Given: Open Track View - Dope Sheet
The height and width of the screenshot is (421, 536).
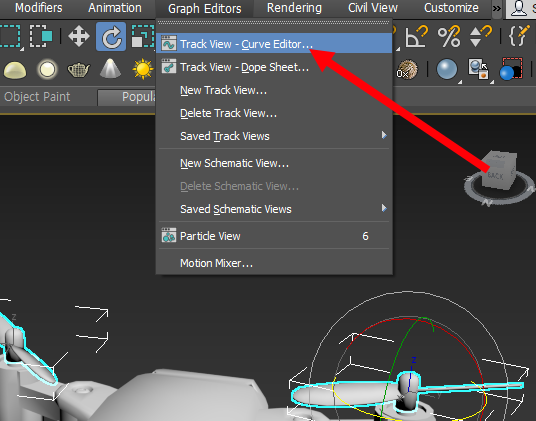Looking at the screenshot, I should (274, 67).
